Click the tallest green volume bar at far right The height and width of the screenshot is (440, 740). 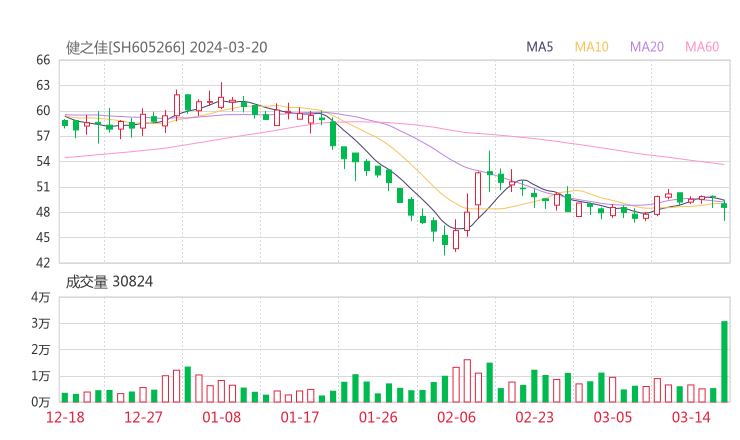click(724, 362)
